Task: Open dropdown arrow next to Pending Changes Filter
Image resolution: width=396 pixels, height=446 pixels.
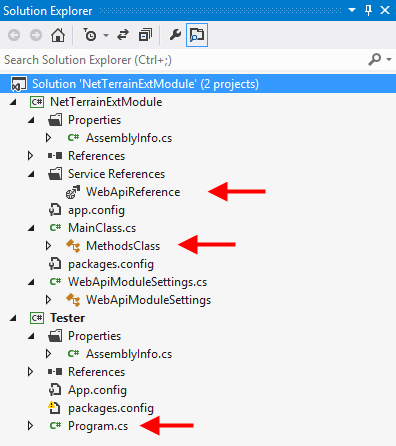Action: tap(106, 35)
